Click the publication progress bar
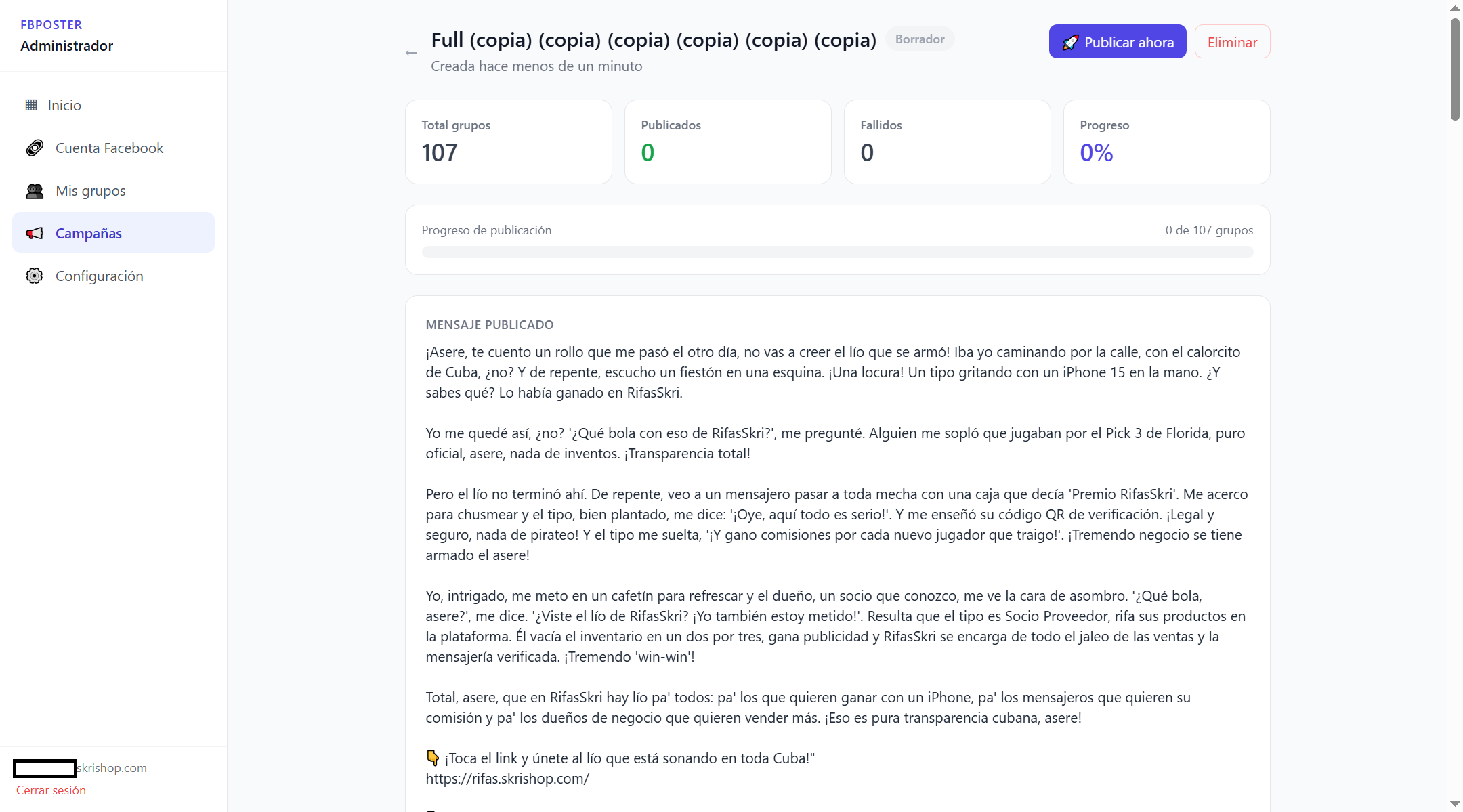Screen dimensions: 1463x812 click(837, 252)
